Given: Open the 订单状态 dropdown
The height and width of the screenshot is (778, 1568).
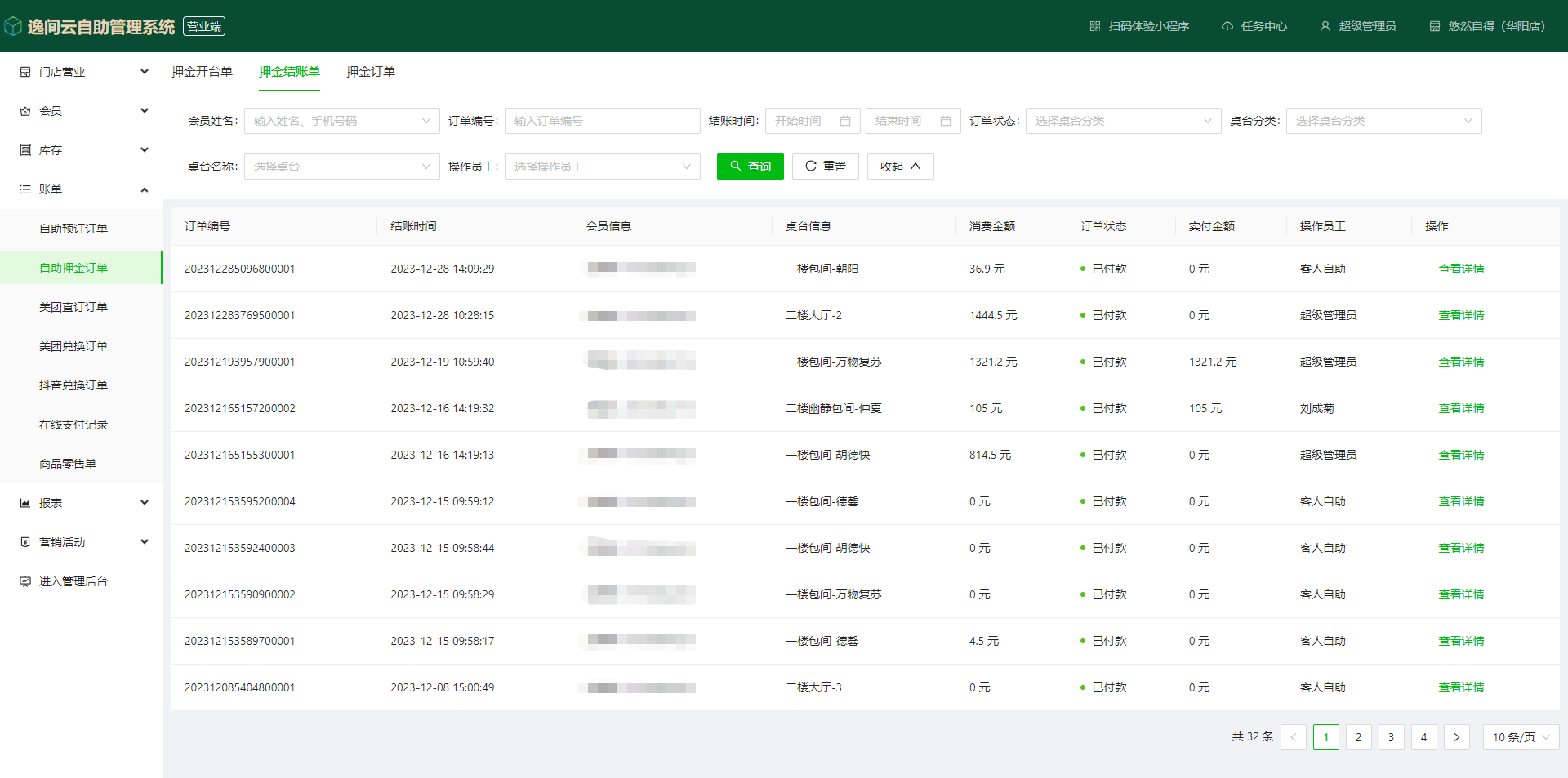Looking at the screenshot, I should tap(1124, 121).
